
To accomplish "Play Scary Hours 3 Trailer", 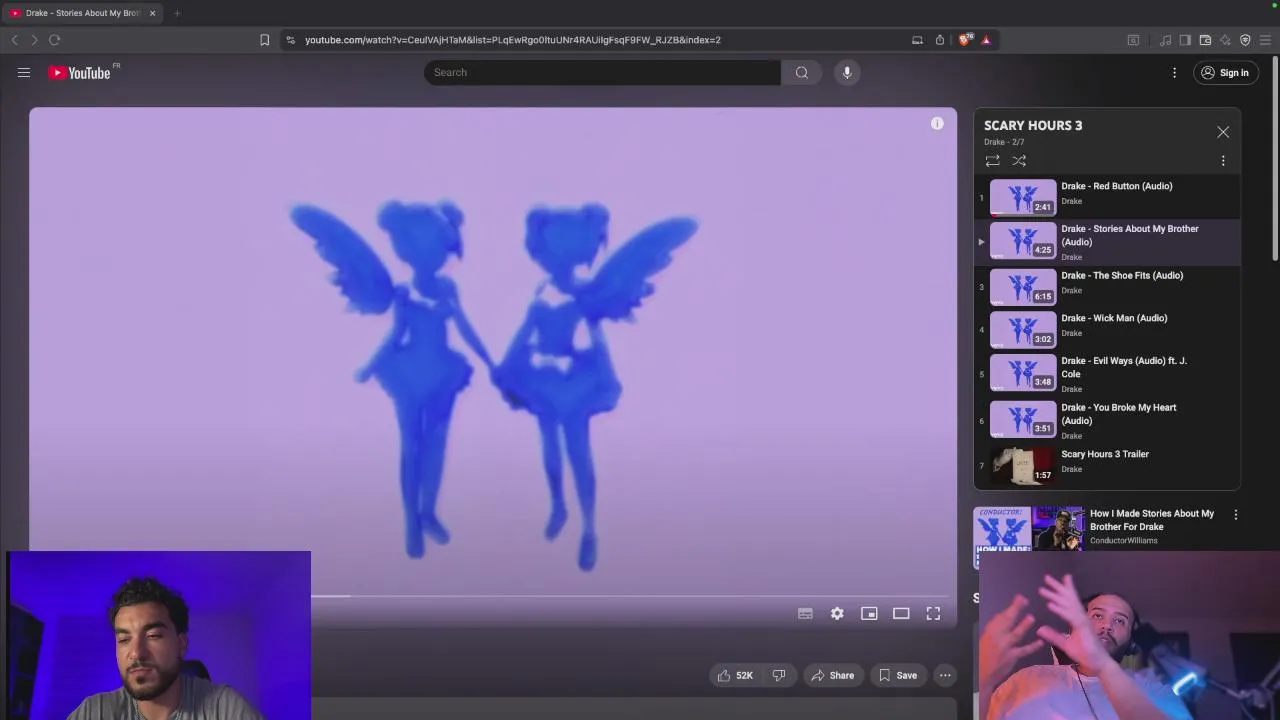I will (x=1107, y=465).
